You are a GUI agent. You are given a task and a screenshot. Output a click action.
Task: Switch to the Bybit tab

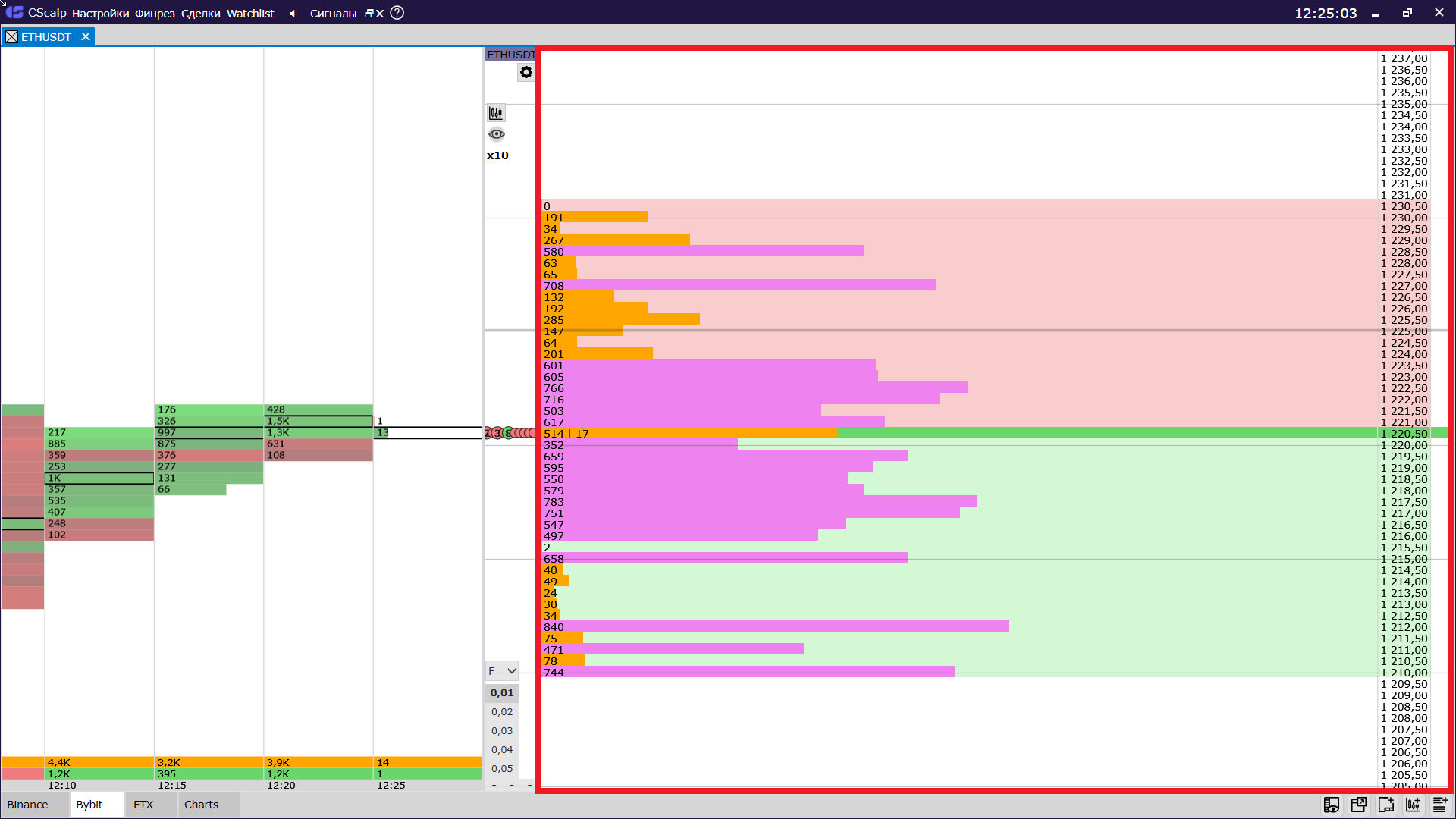click(89, 805)
